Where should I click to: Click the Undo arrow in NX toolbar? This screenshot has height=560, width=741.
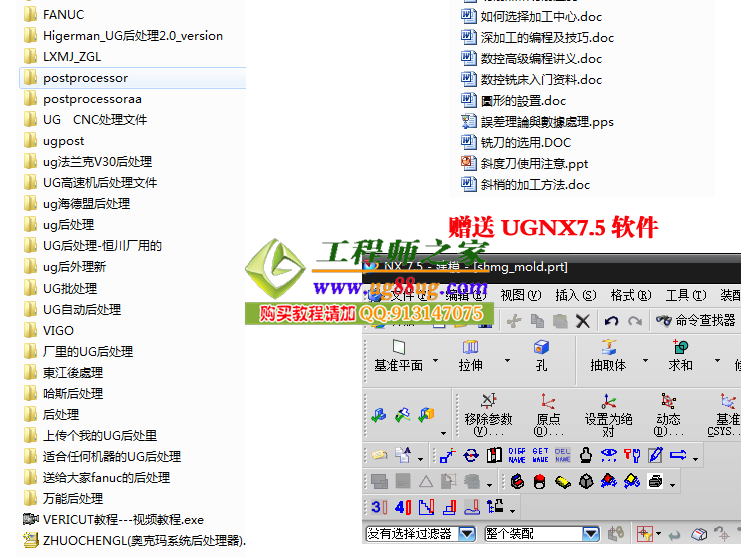pos(611,321)
